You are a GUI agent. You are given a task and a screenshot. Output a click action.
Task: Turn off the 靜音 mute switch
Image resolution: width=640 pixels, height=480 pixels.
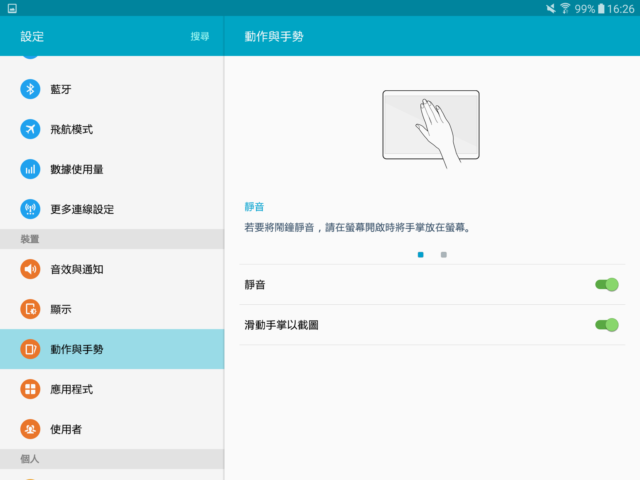(607, 284)
